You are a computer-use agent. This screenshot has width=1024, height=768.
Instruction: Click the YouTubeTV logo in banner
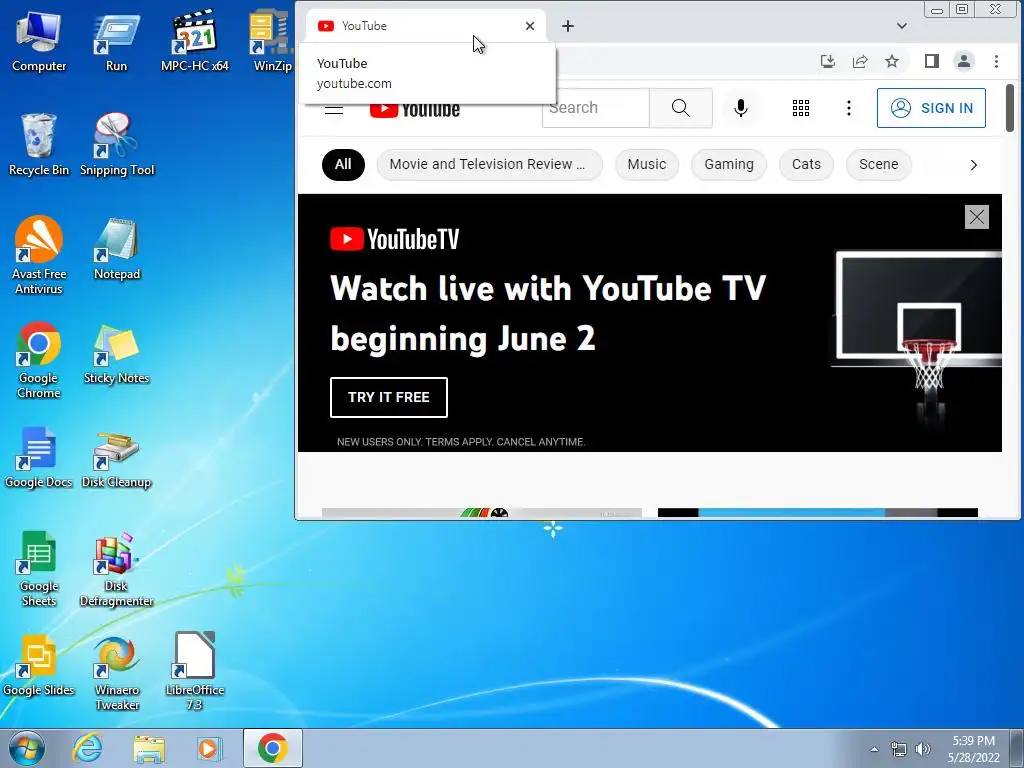(394, 239)
